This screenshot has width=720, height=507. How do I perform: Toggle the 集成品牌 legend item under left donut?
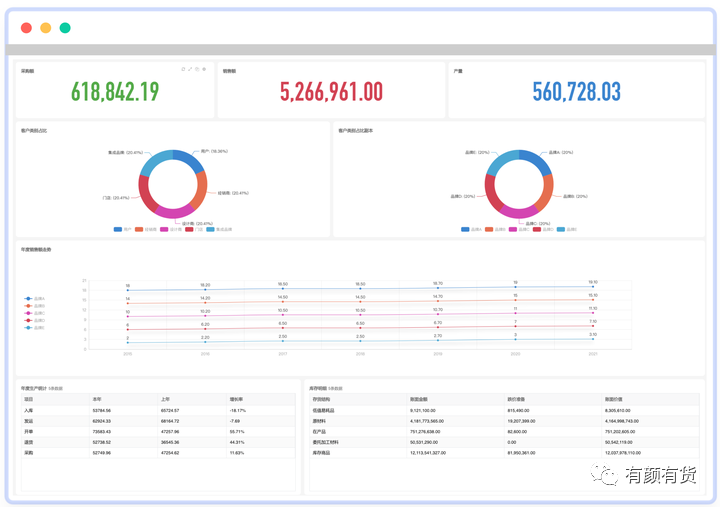point(219,229)
